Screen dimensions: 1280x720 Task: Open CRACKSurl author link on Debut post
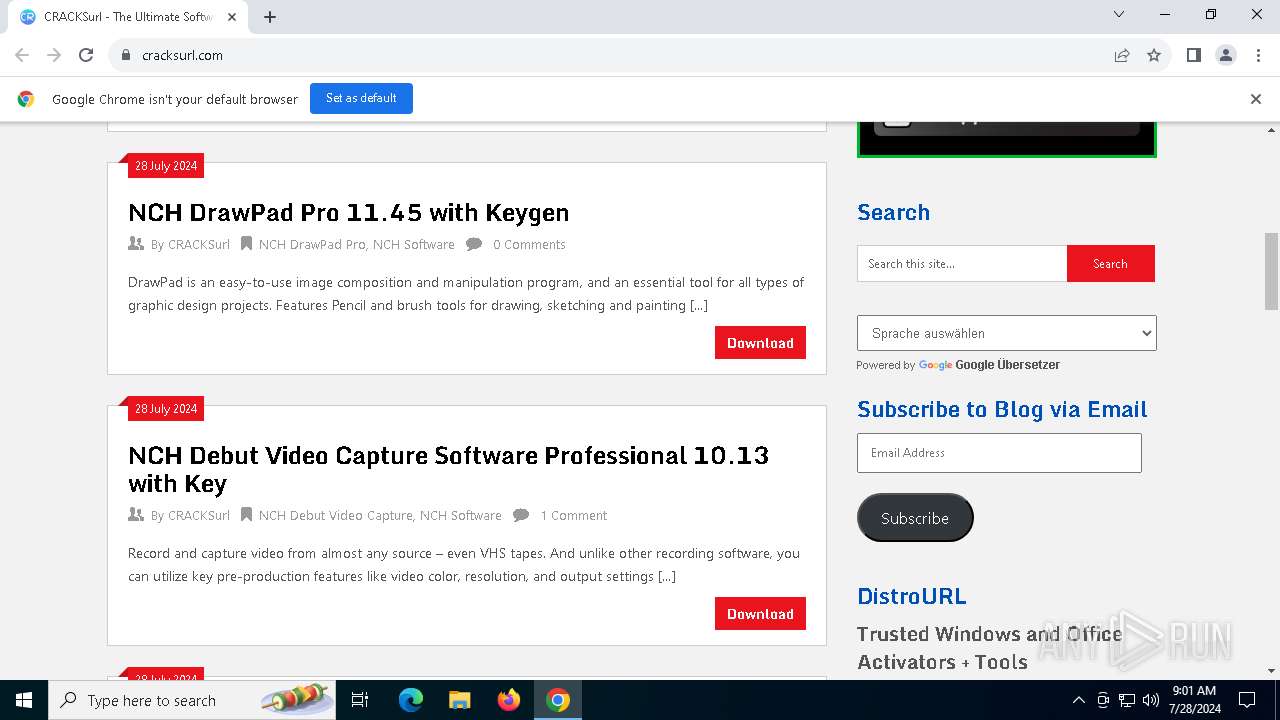click(x=198, y=515)
